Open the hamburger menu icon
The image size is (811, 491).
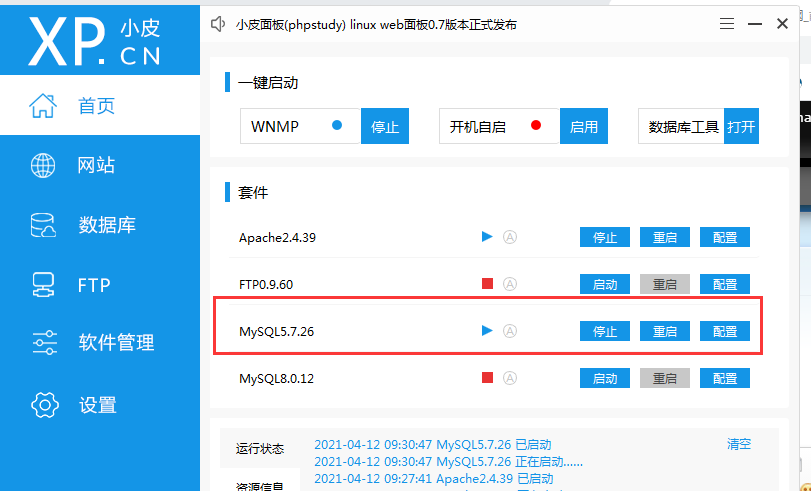(727, 24)
